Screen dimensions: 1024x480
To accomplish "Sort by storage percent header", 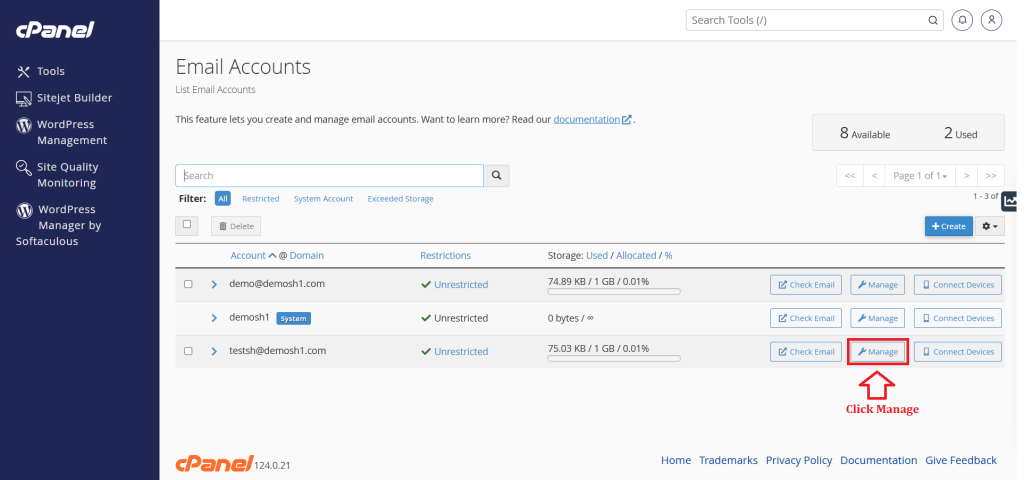I will pos(669,255).
